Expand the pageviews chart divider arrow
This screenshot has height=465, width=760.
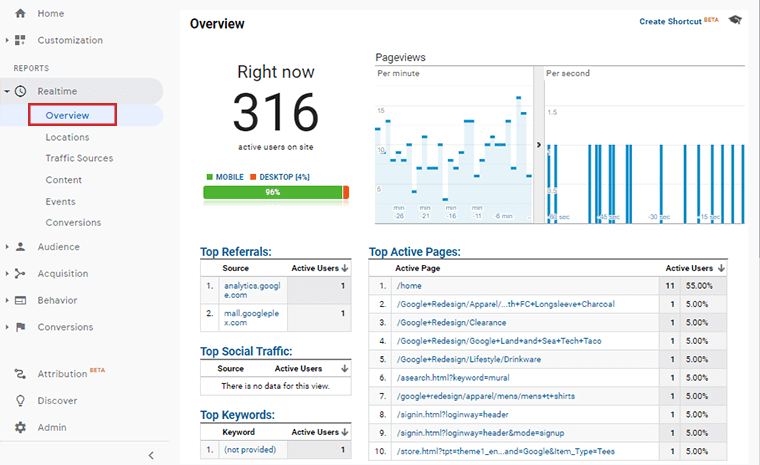(x=539, y=145)
